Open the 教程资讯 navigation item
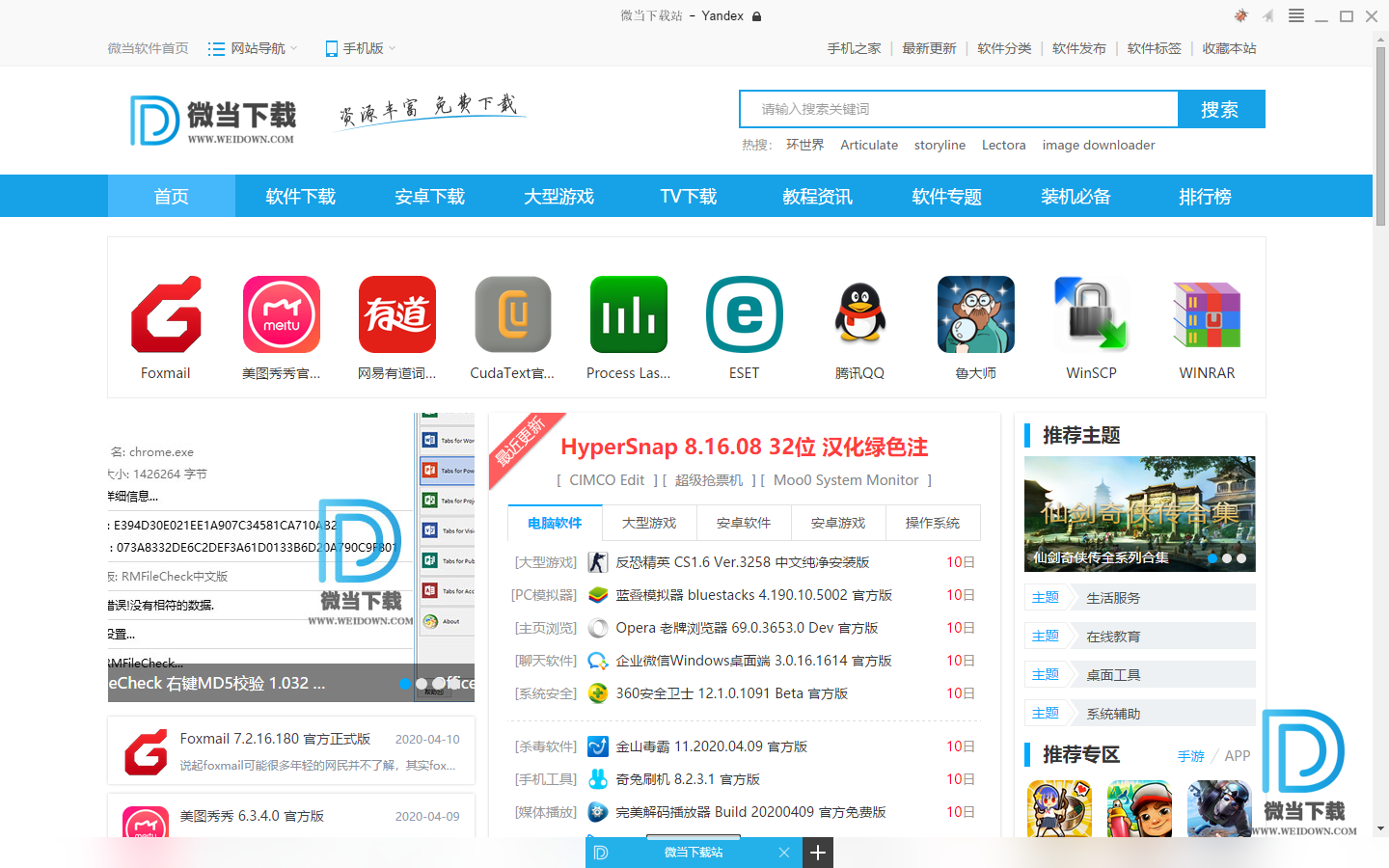The width and height of the screenshot is (1389, 868). tap(818, 196)
